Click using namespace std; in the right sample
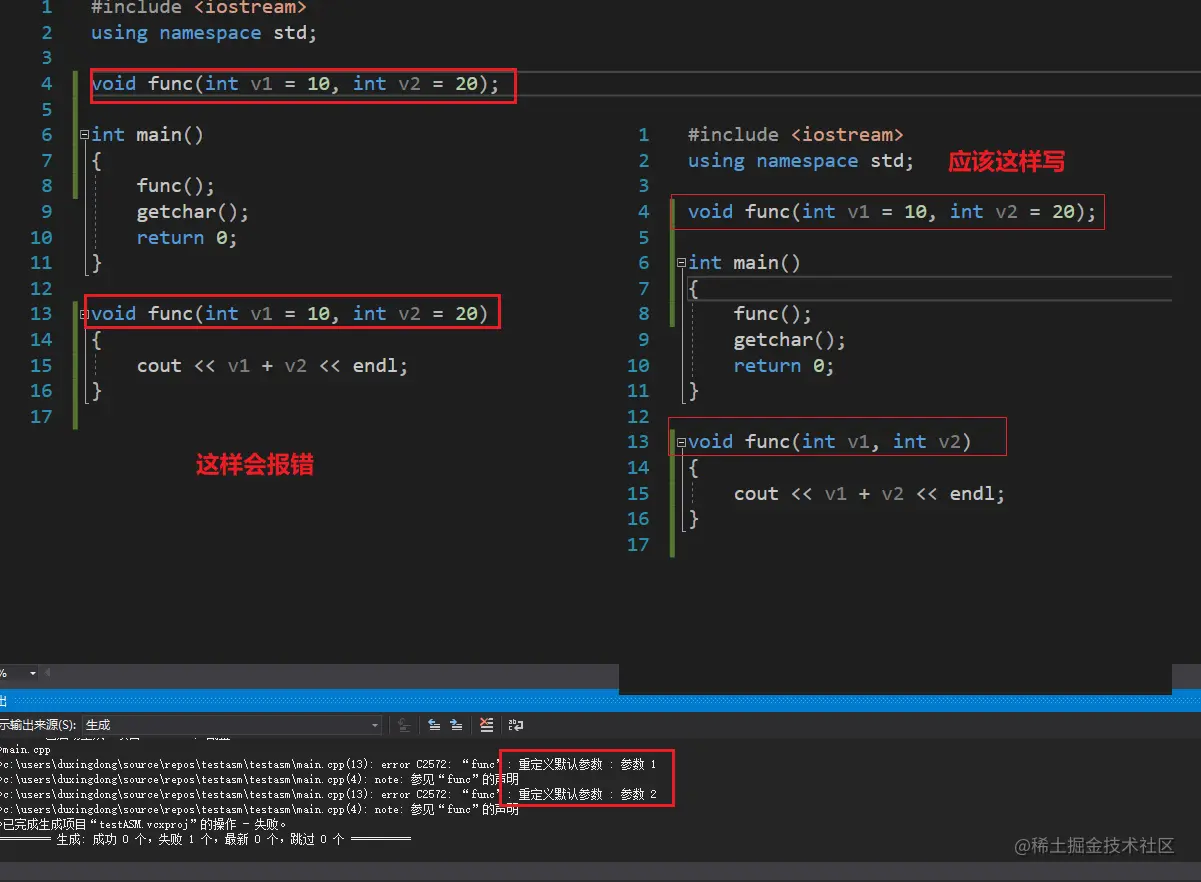The image size is (1201, 882). click(801, 161)
